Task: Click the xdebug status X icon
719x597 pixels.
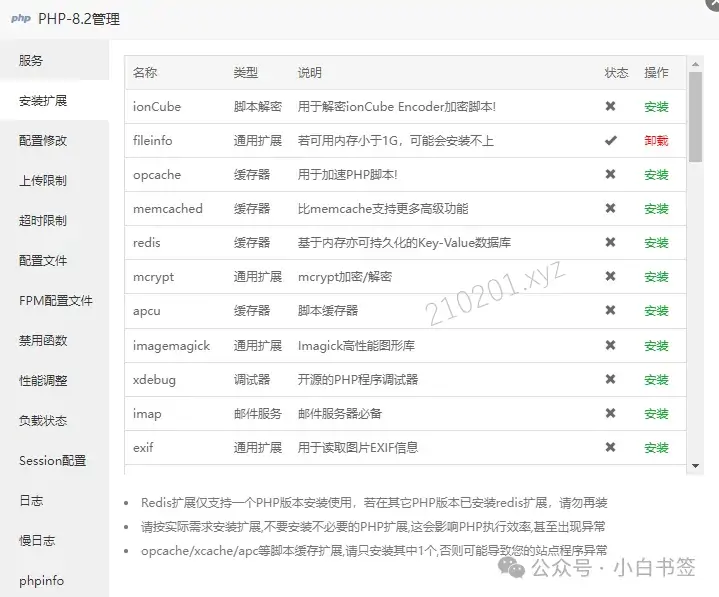Action: (x=610, y=379)
